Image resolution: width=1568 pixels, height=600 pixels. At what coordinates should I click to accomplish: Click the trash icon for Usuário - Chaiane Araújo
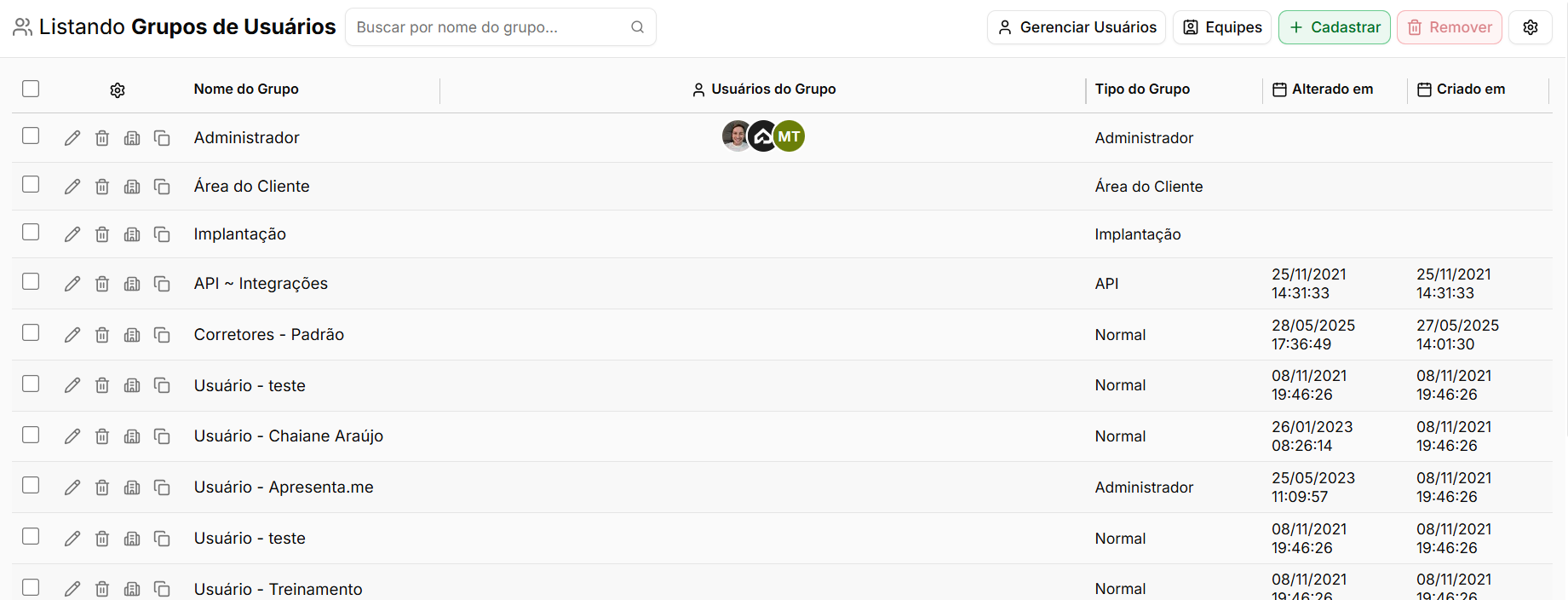102,436
